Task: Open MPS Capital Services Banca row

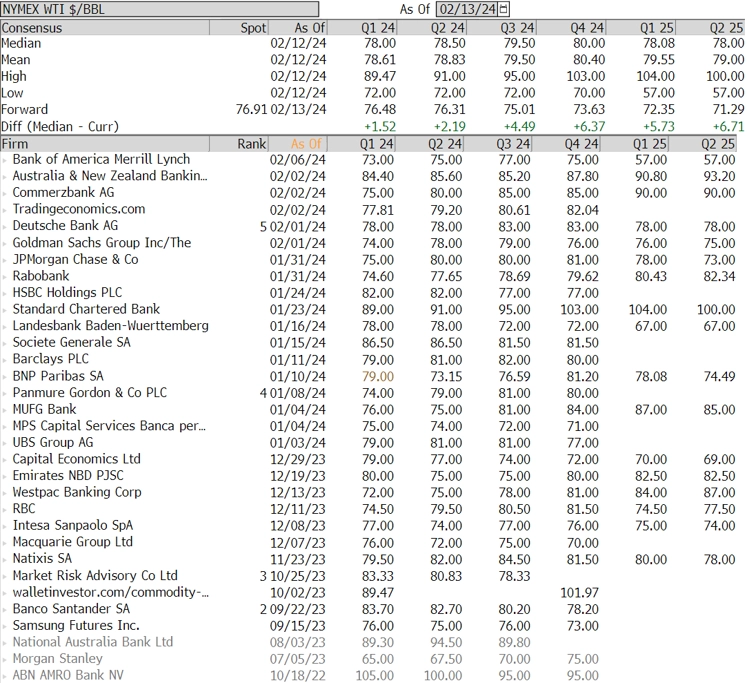Action: click(x=368, y=426)
